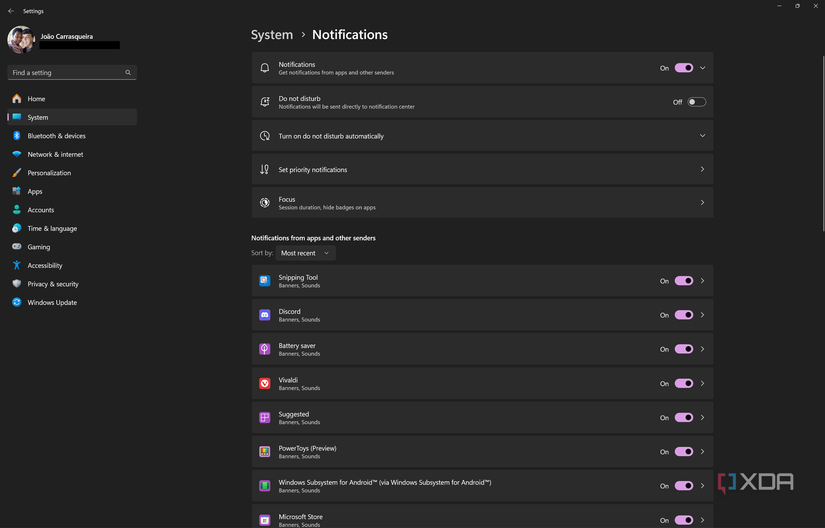Image resolution: width=825 pixels, height=528 pixels.
Task: Expand the Notifications section chevron
Action: coord(703,68)
